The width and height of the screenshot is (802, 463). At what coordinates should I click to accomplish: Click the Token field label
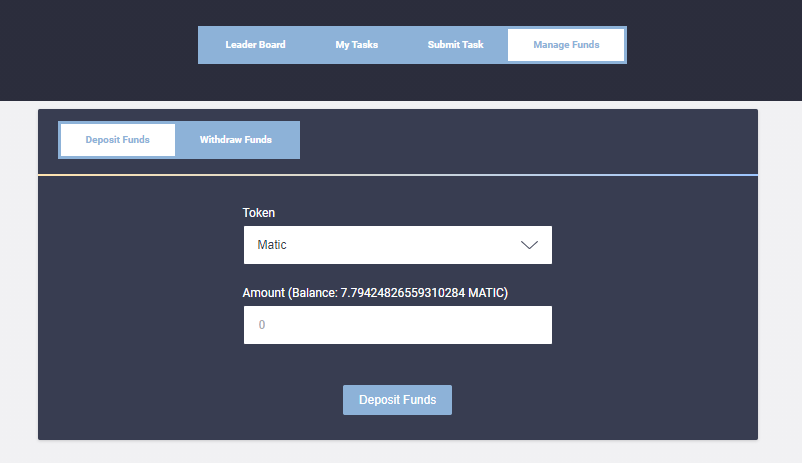click(259, 213)
